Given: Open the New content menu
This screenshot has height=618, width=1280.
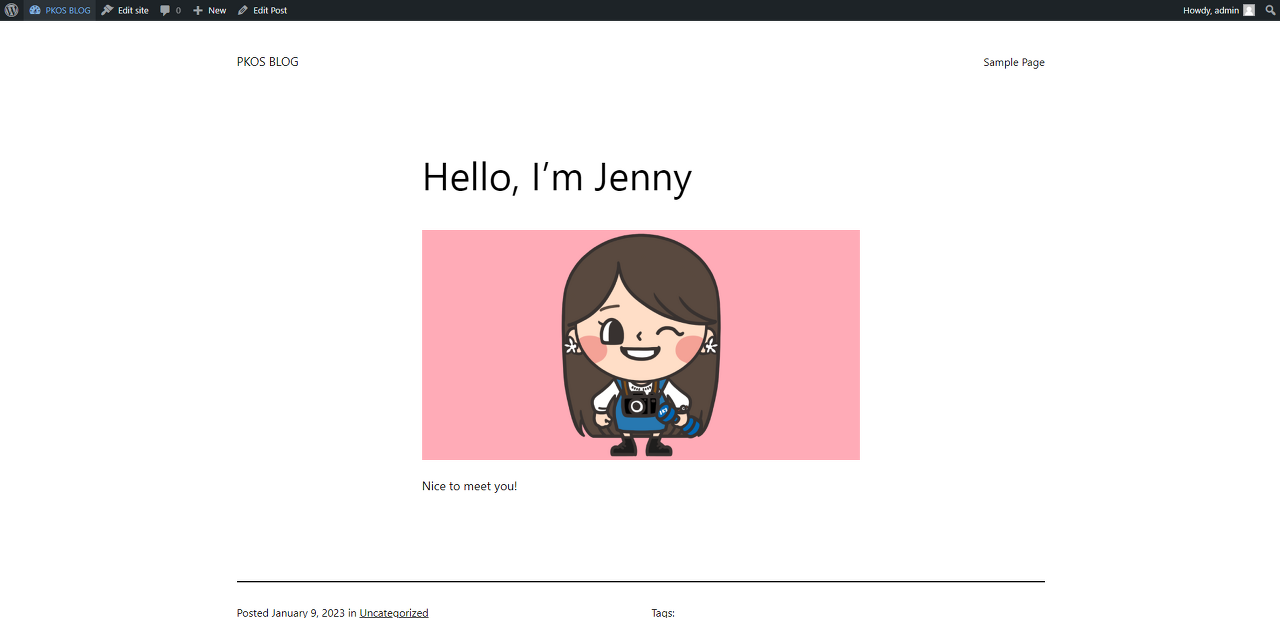Looking at the screenshot, I should pyautogui.click(x=209, y=10).
